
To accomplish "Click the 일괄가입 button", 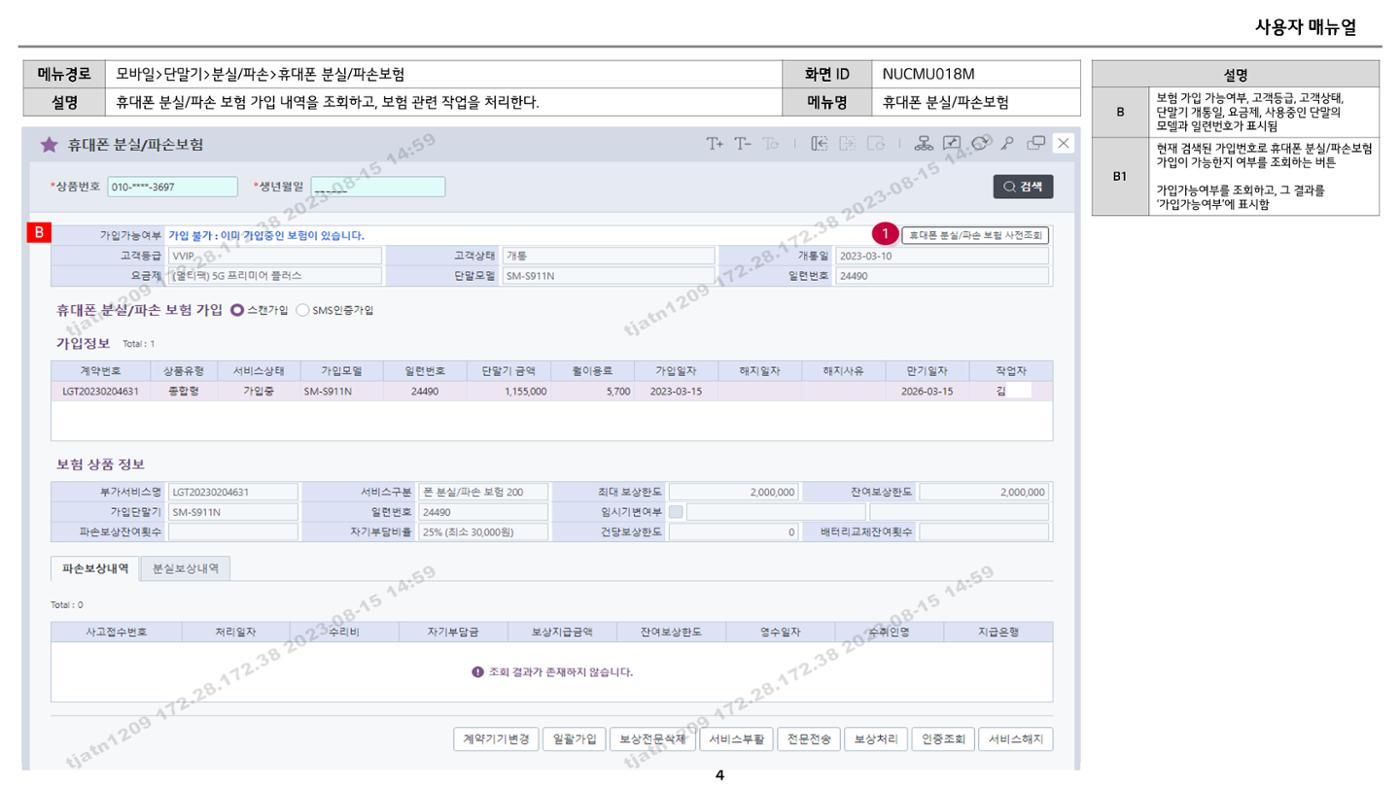I will pyautogui.click(x=574, y=739).
